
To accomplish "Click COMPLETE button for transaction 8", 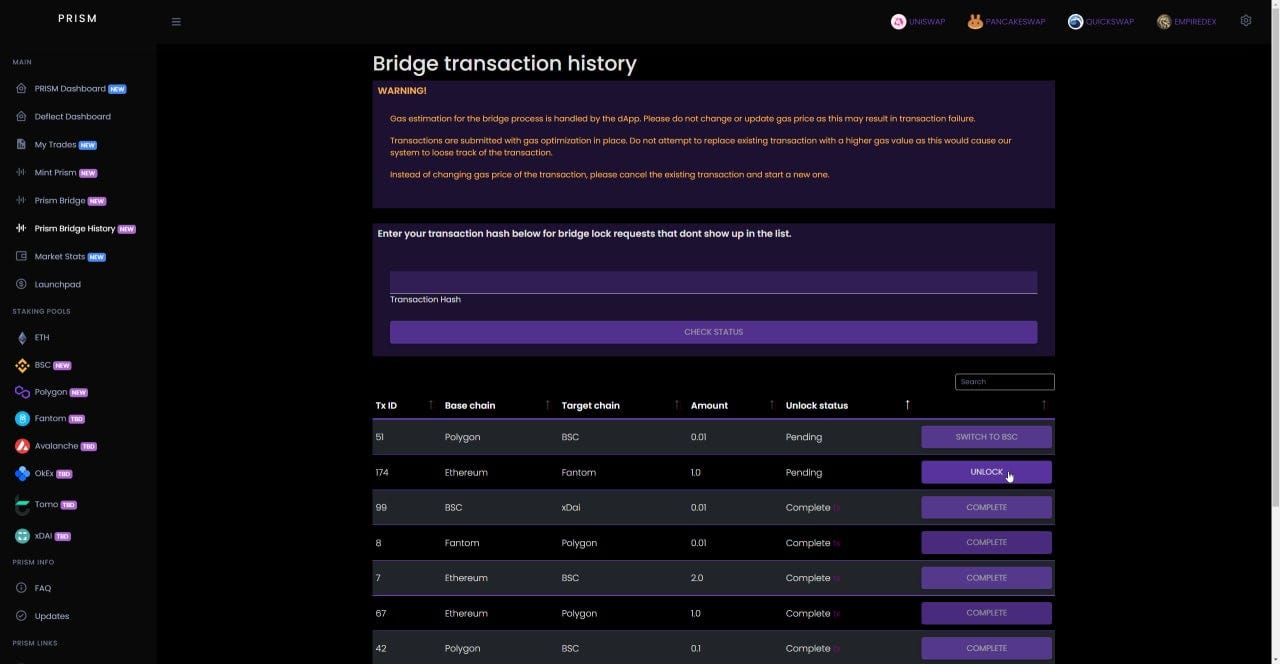I will [x=986, y=542].
